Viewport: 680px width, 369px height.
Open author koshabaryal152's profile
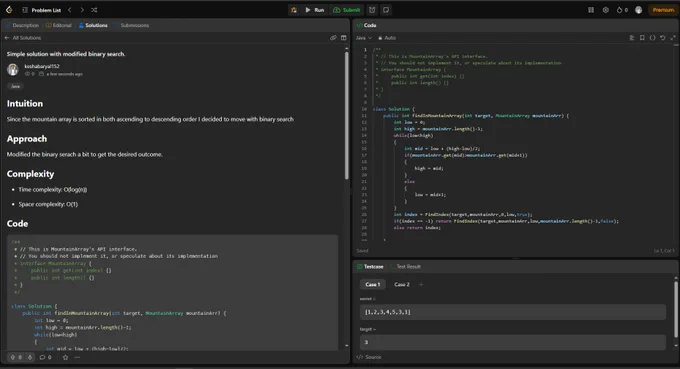[42, 66]
